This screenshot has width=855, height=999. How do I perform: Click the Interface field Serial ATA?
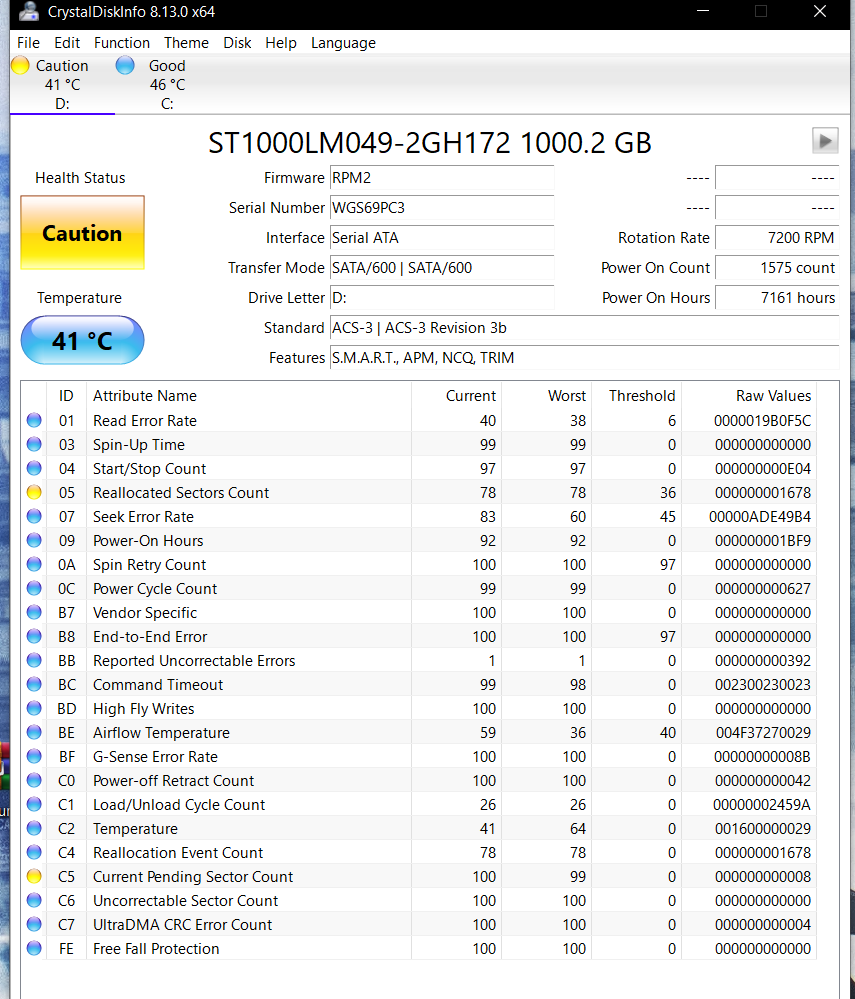tap(442, 238)
